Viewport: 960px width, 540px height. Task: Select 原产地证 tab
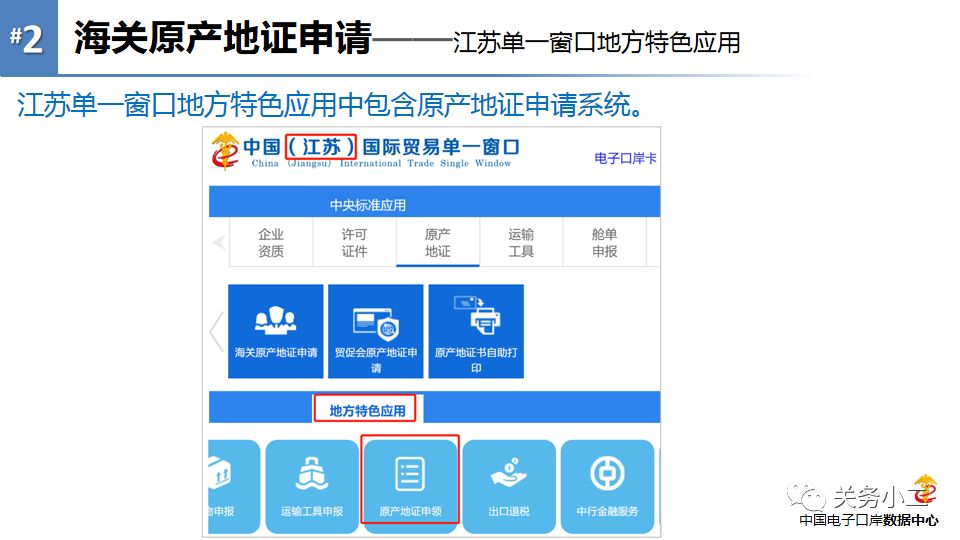[x=437, y=242]
